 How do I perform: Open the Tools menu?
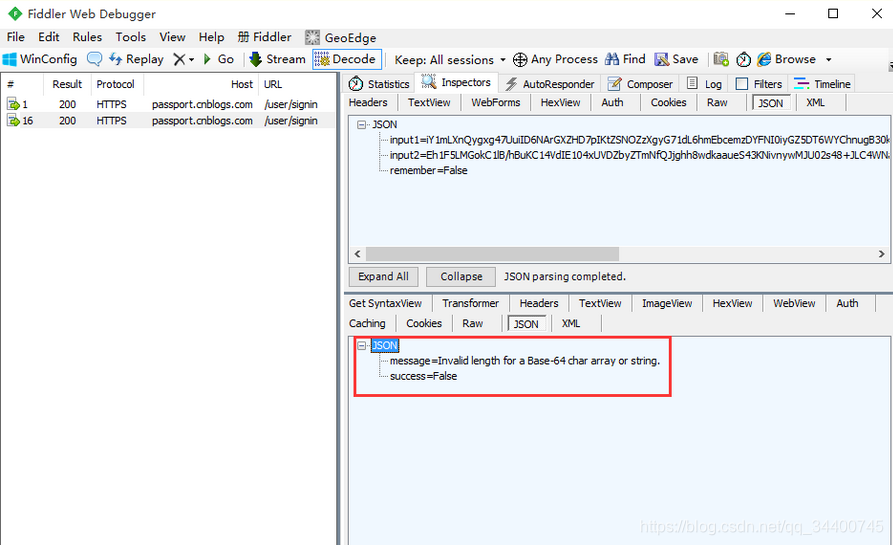coord(130,37)
